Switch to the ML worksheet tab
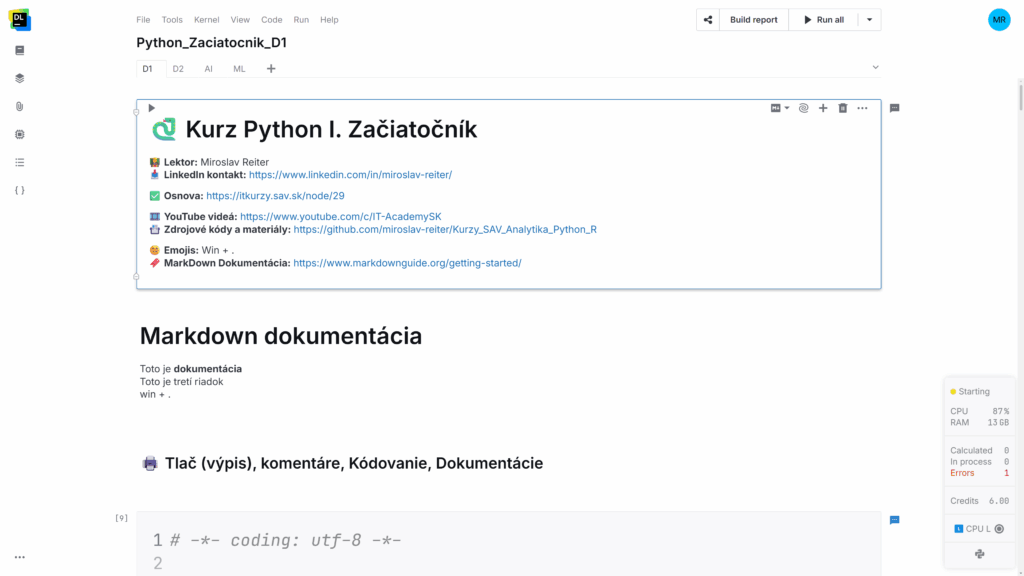This screenshot has height=576, width=1024. (x=239, y=69)
